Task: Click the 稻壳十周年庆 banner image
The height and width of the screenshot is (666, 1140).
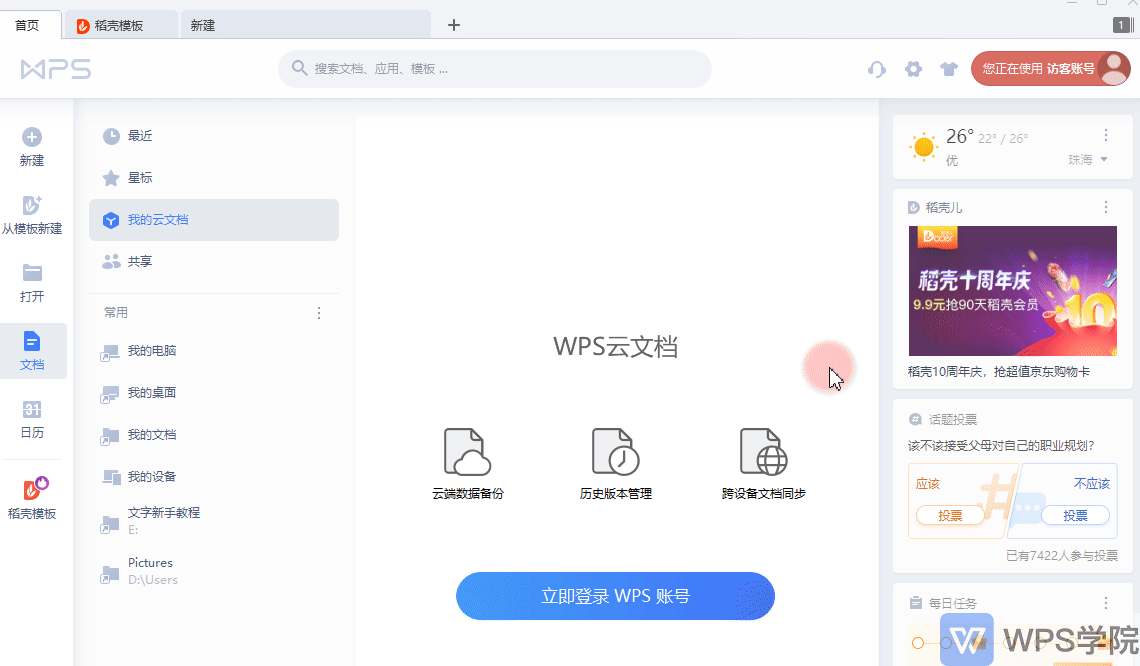Action: click(x=1013, y=291)
